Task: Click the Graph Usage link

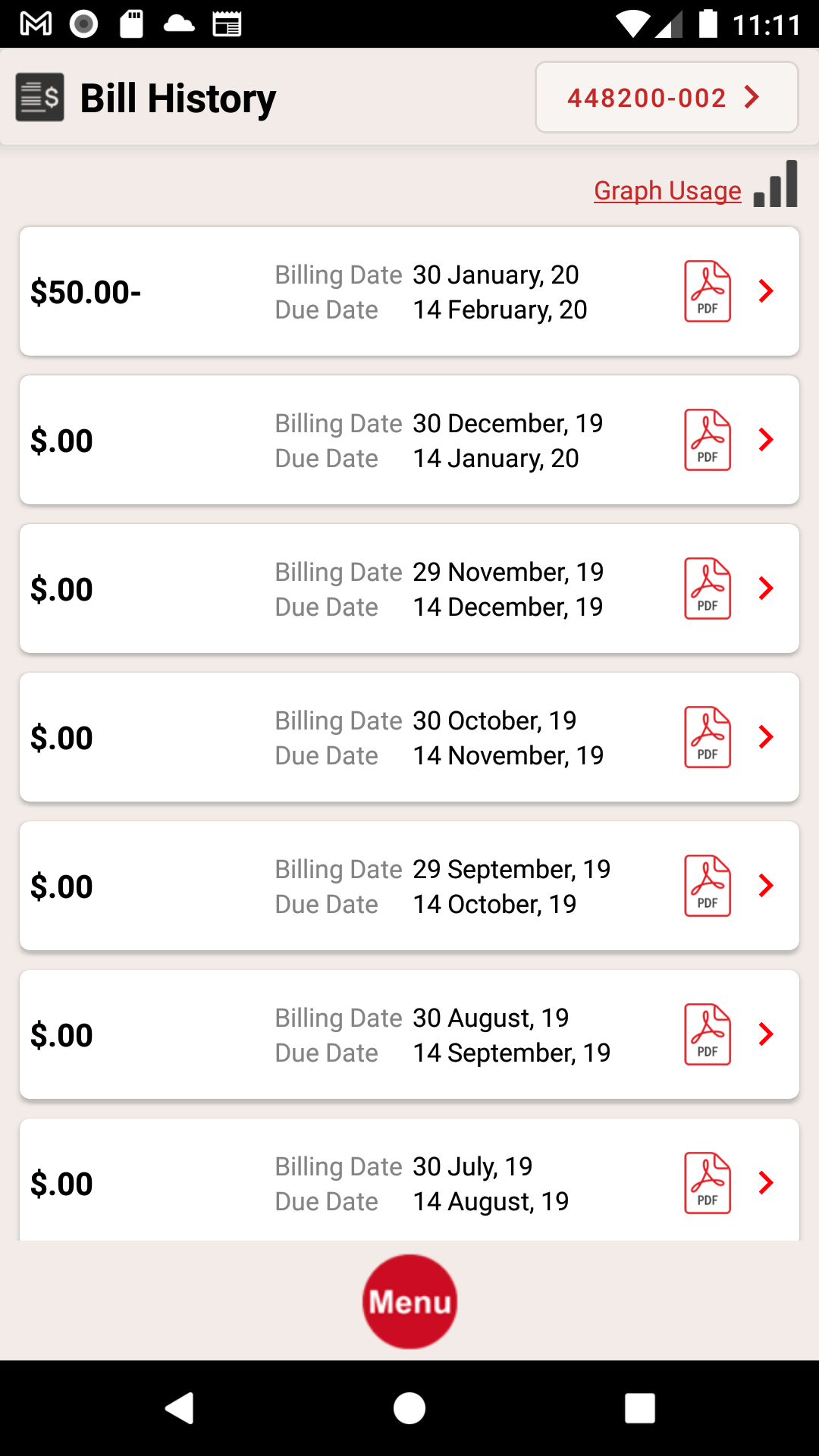Action: (667, 191)
